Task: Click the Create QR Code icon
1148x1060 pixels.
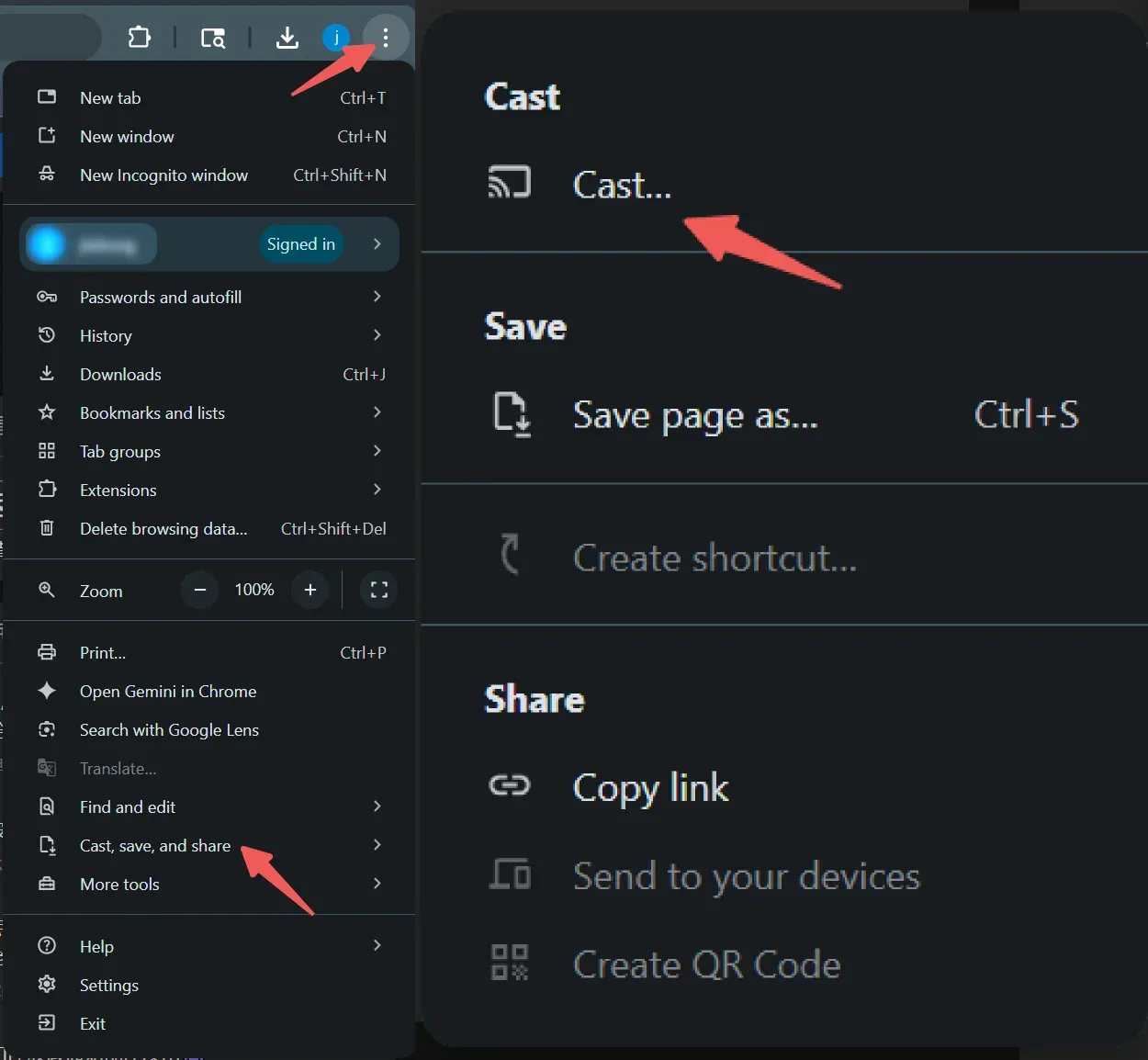Action: tap(510, 963)
